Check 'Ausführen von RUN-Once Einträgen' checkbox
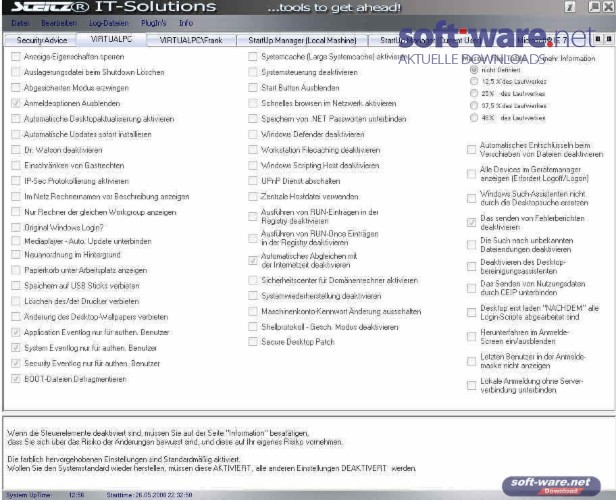The height and width of the screenshot is (500, 616). pos(253,238)
